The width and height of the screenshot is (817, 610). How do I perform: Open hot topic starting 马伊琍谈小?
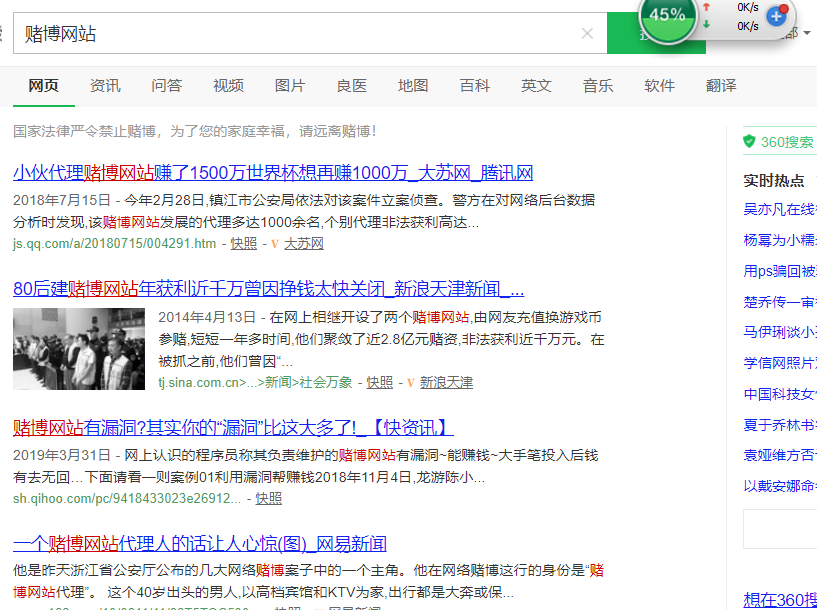pos(780,332)
